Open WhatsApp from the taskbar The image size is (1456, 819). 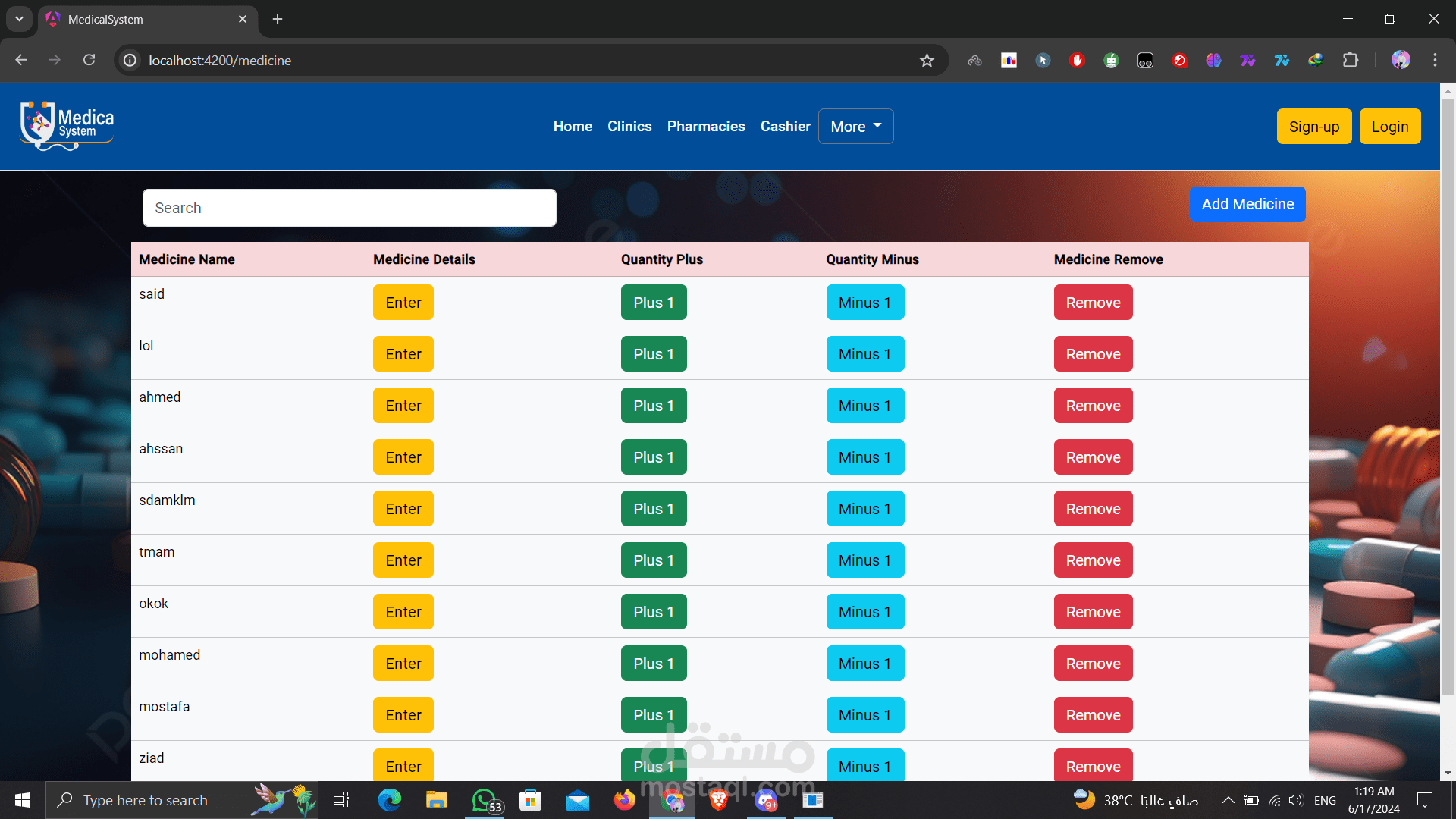(485, 800)
